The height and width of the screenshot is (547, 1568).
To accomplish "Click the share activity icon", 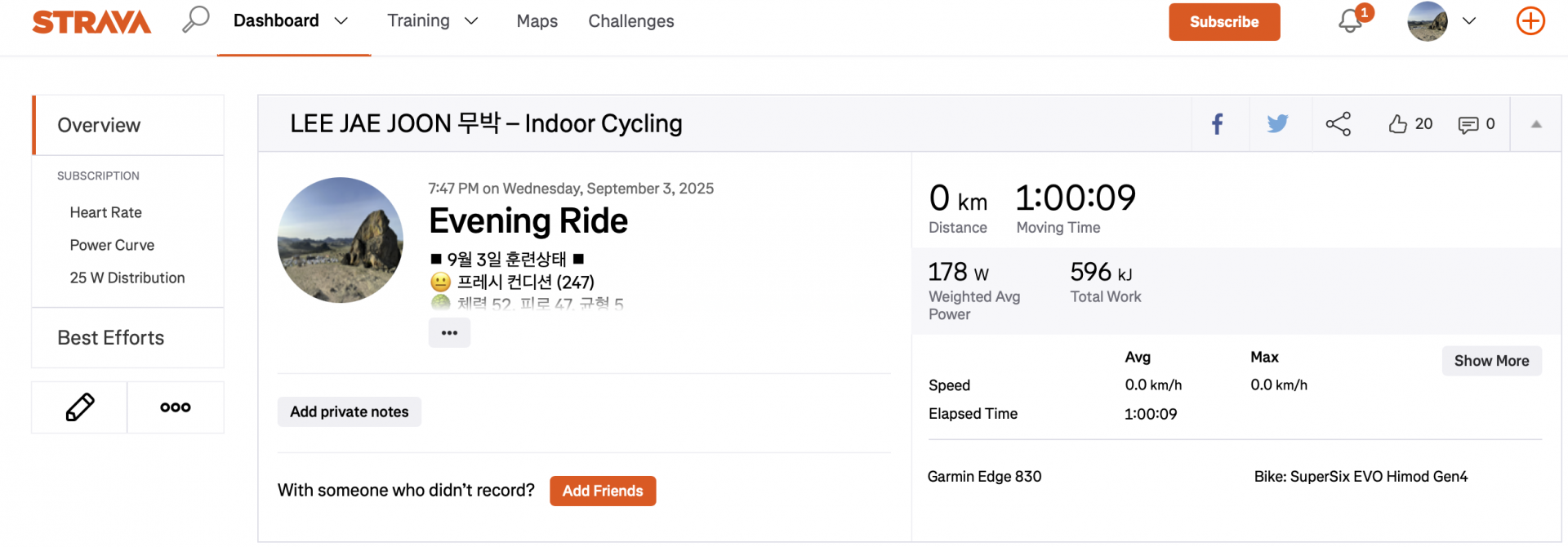I will tap(1338, 124).
